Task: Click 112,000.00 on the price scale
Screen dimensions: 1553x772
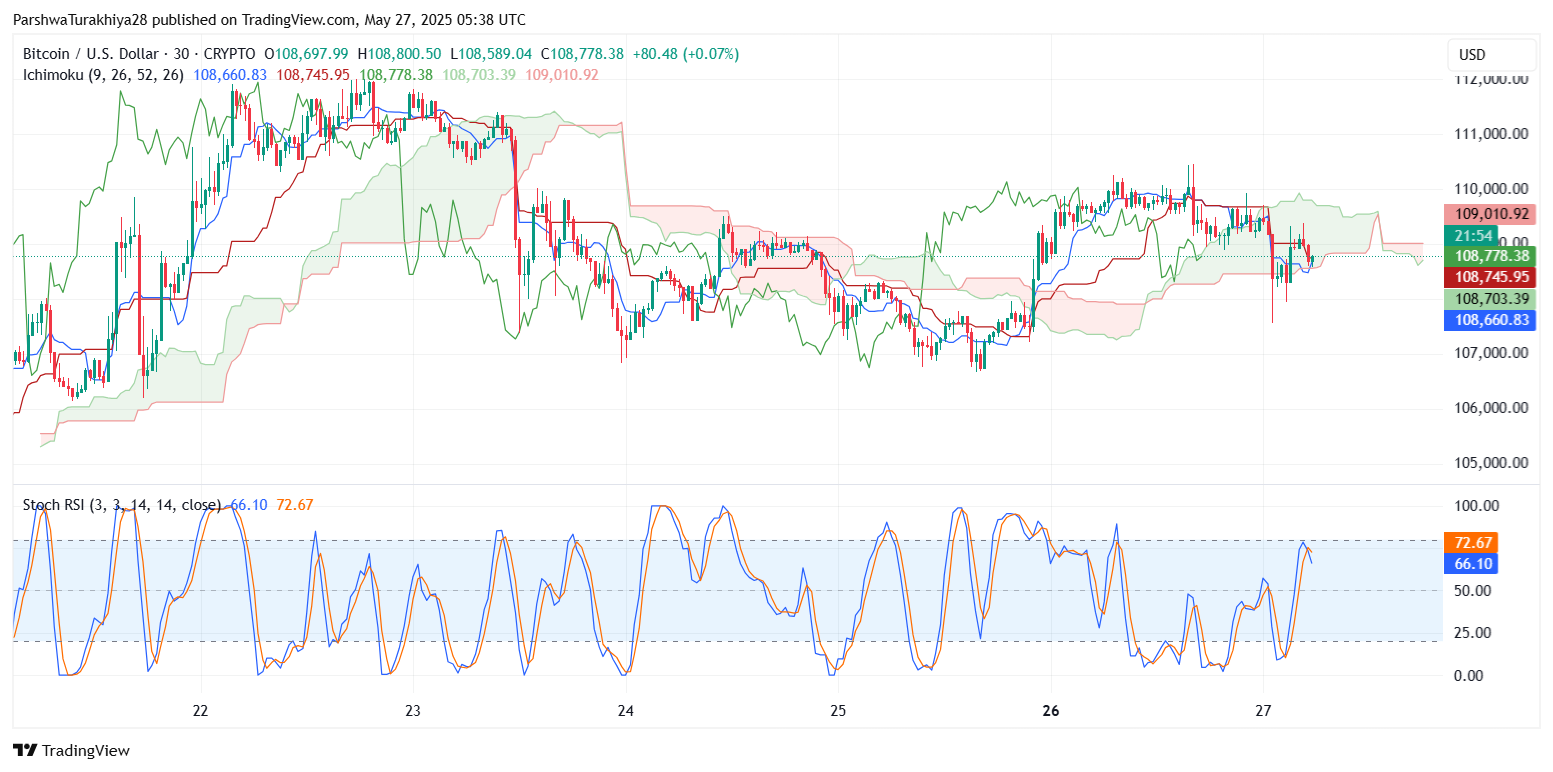Action: click(x=1490, y=79)
